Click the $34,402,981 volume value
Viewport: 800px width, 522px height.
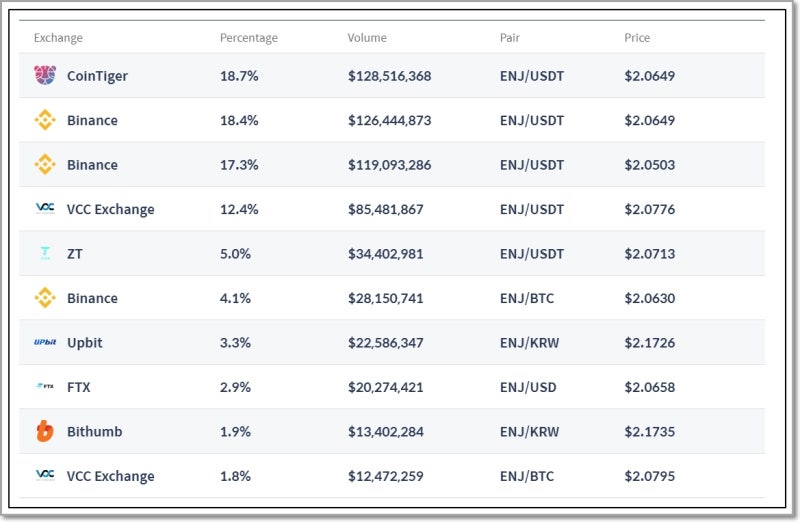click(386, 254)
